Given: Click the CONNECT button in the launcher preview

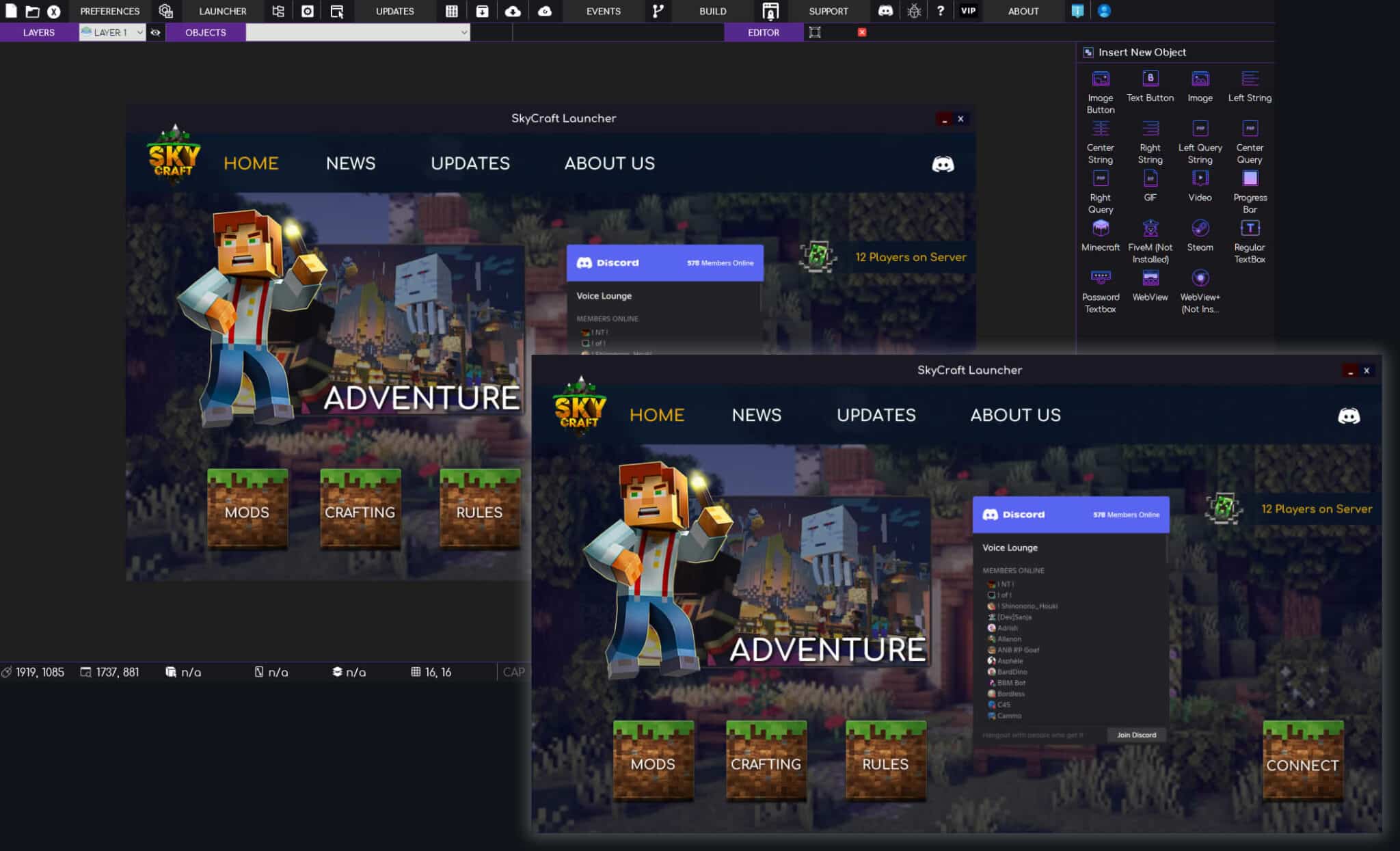Looking at the screenshot, I should click(1302, 764).
